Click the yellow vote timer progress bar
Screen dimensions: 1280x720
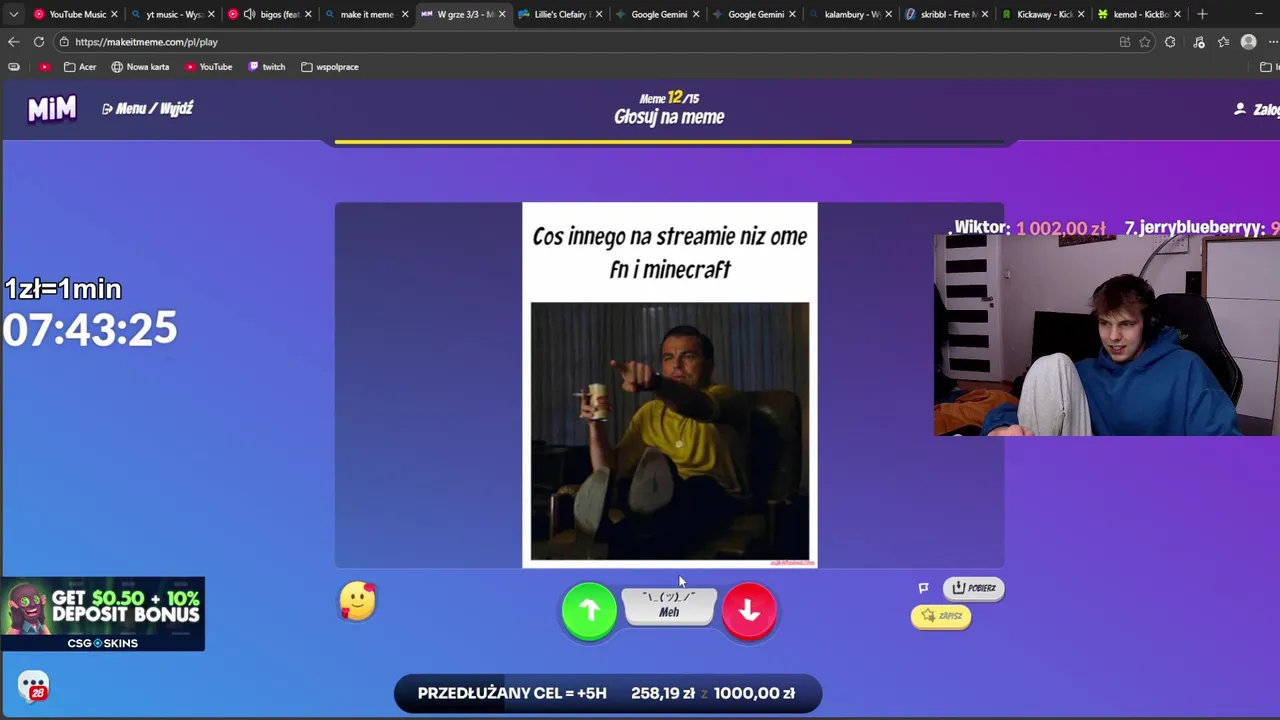669,142
